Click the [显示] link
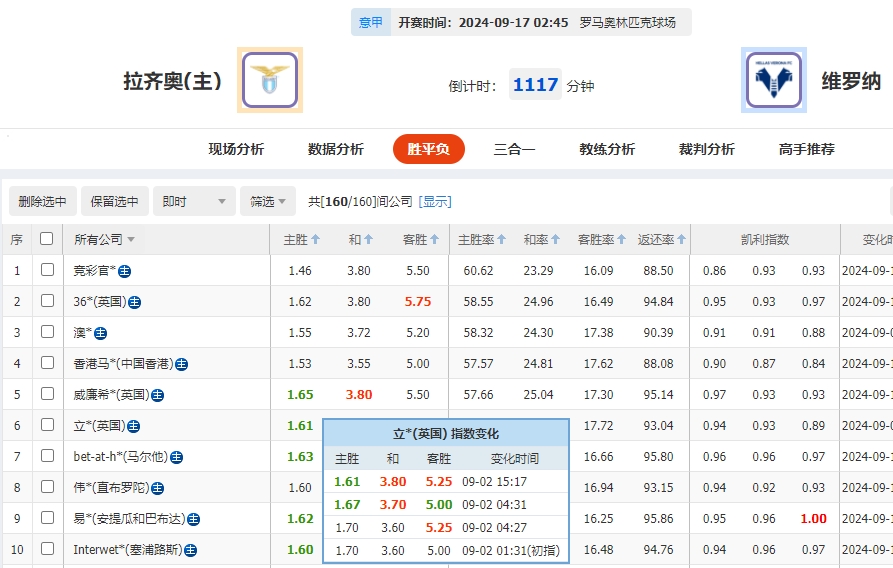 tap(435, 202)
